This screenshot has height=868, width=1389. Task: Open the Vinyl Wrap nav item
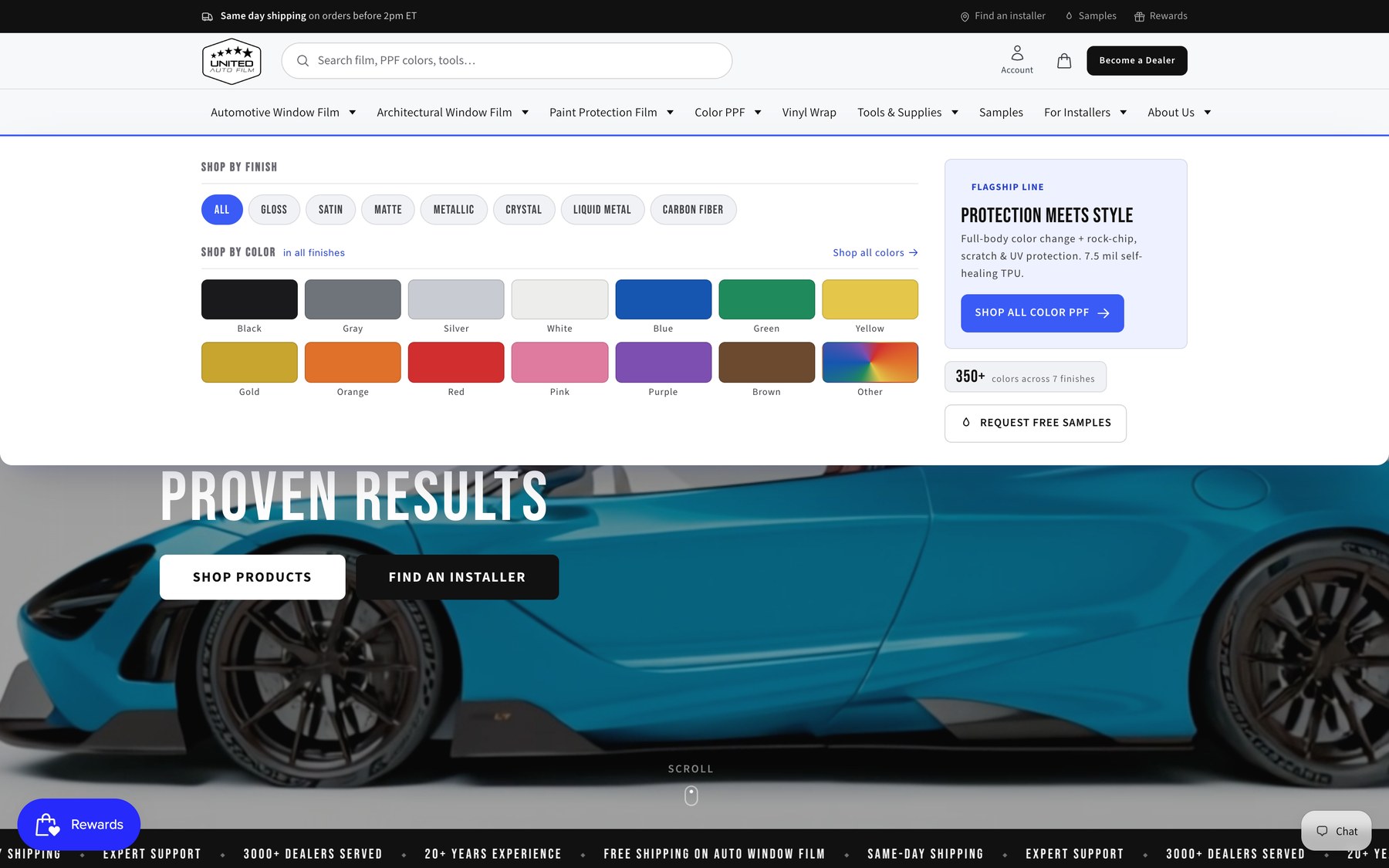[x=809, y=113]
